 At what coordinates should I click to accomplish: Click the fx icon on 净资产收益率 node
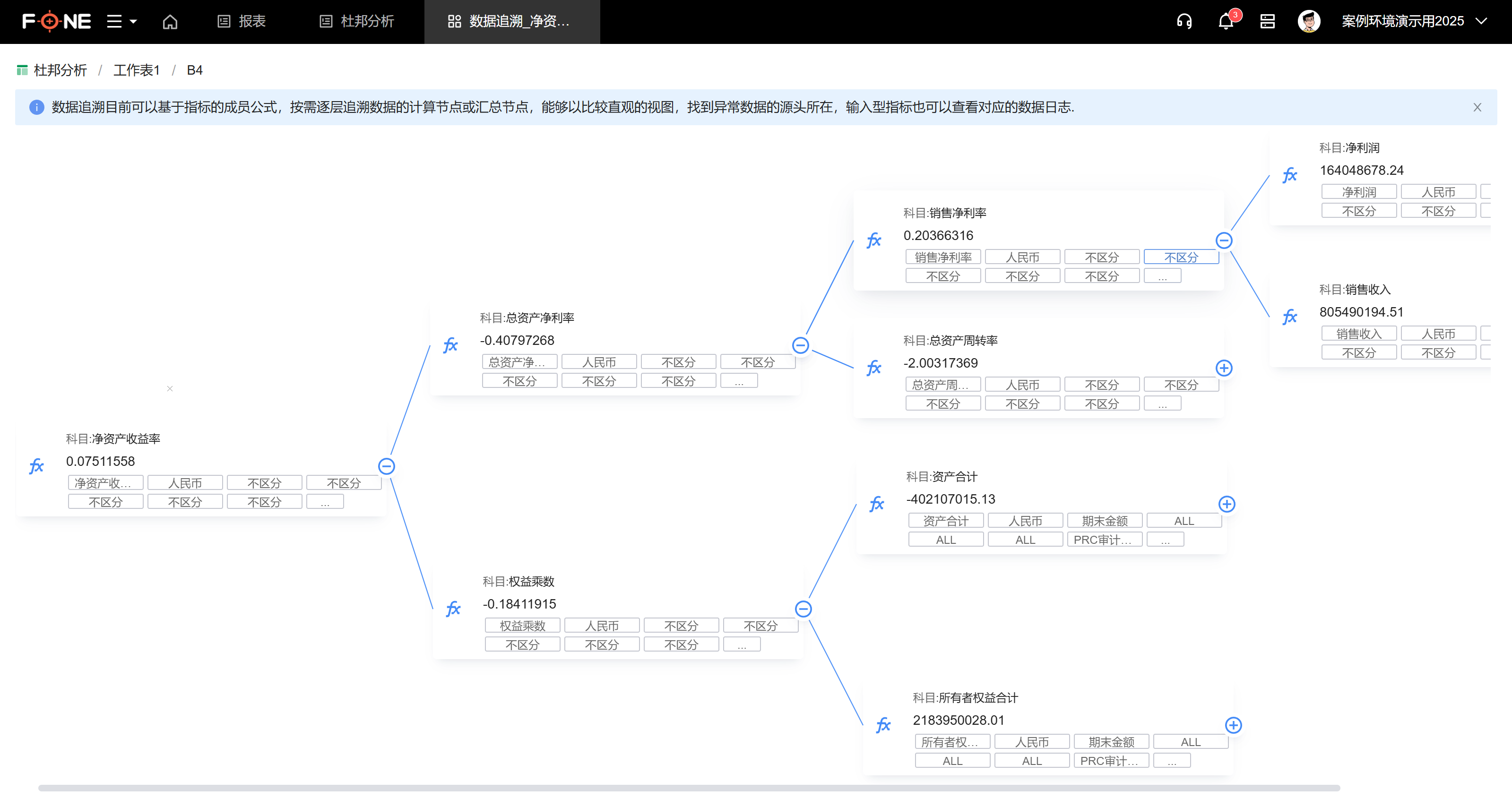click(36, 467)
